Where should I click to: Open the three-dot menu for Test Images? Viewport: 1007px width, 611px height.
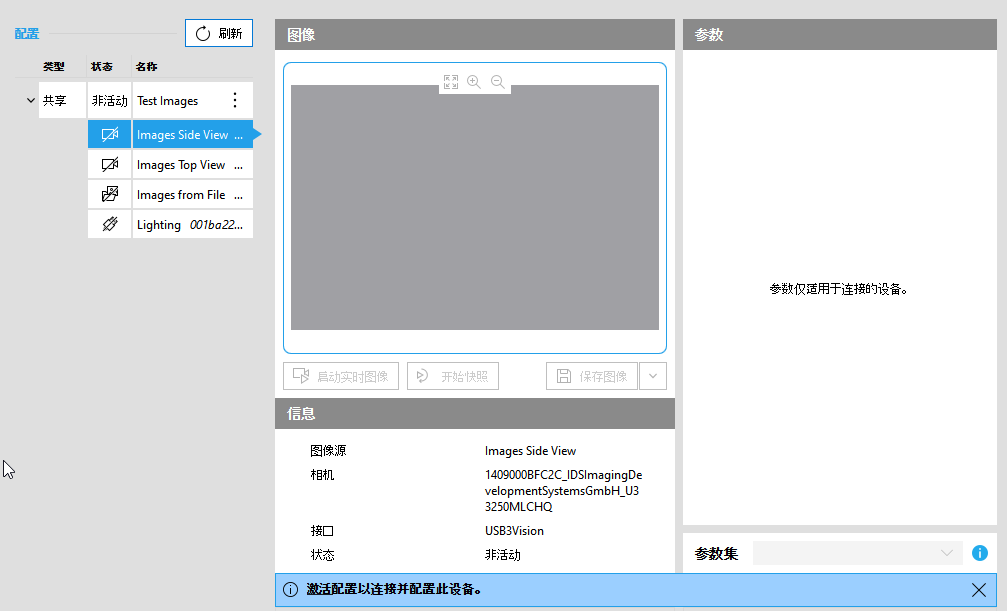click(x=235, y=101)
